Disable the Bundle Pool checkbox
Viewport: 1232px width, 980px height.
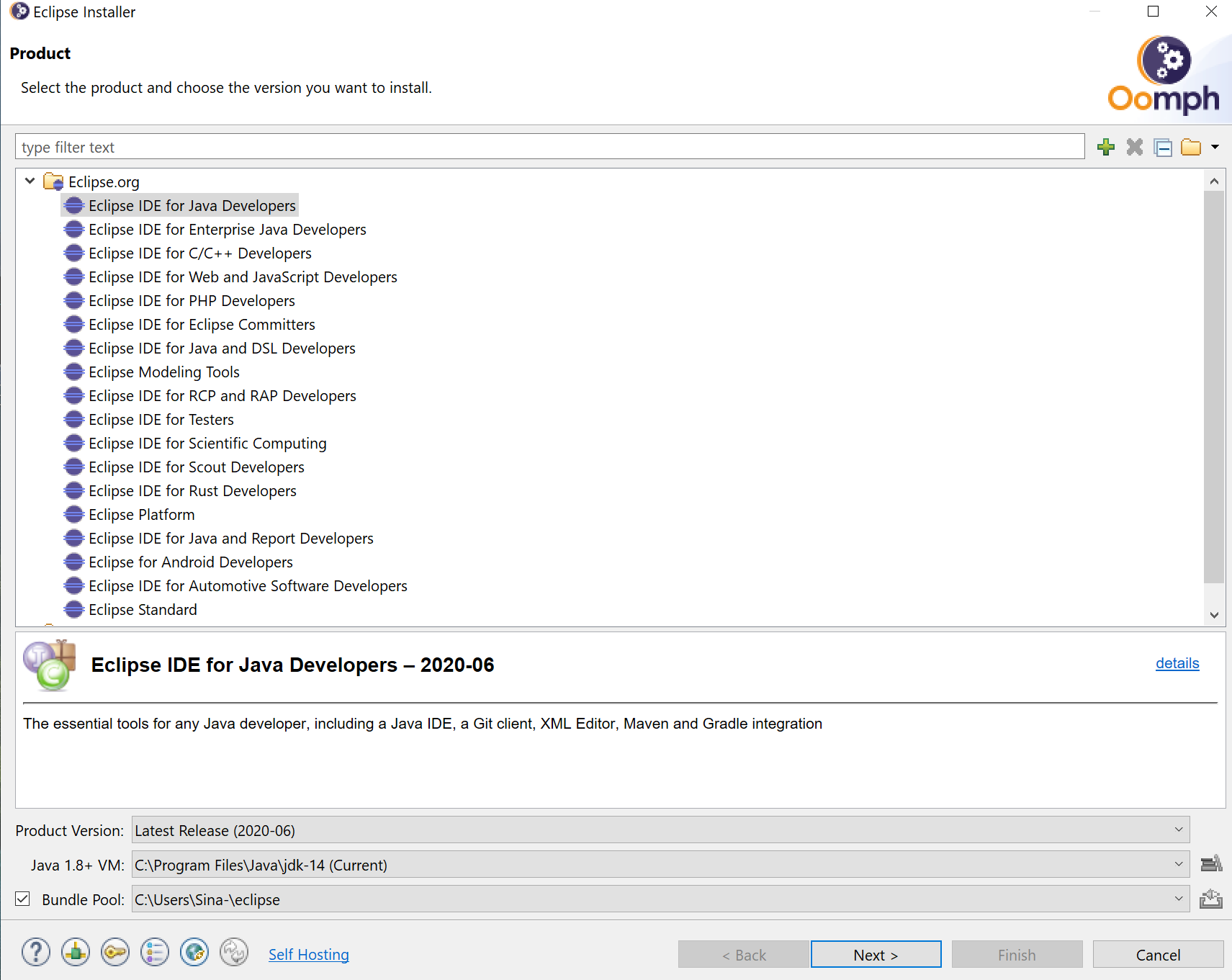22,899
